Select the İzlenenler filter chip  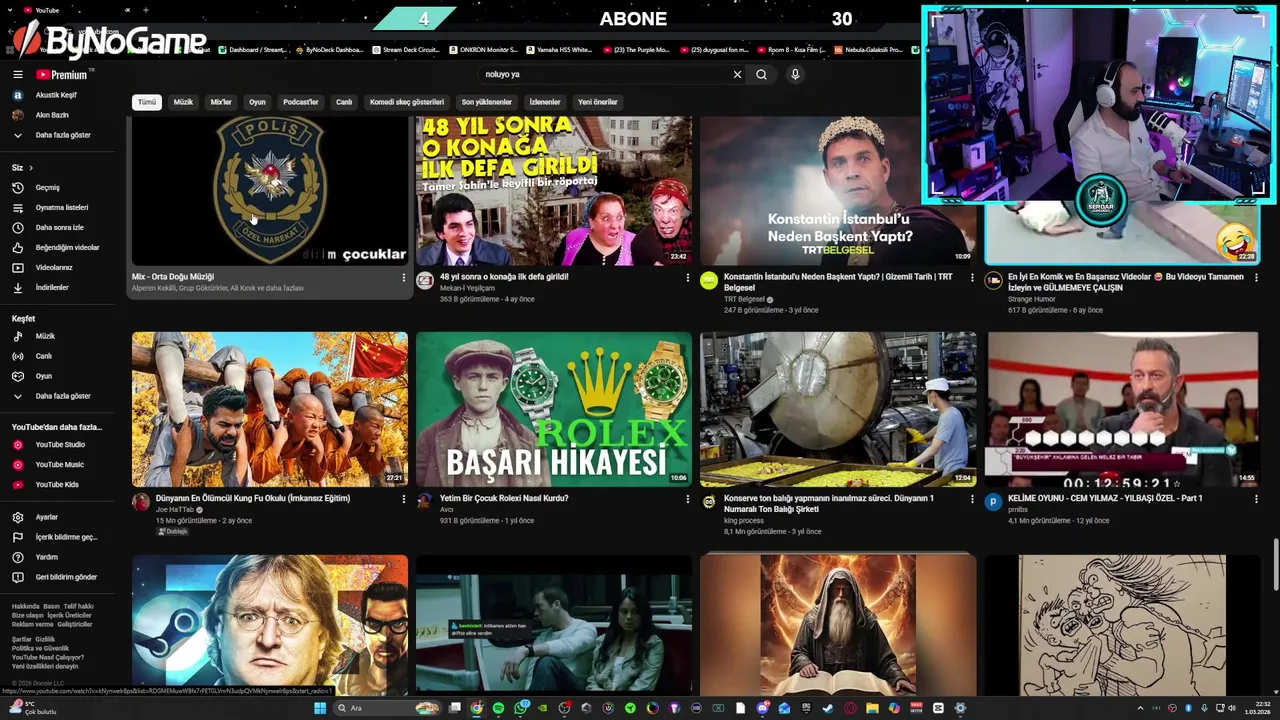(x=545, y=102)
